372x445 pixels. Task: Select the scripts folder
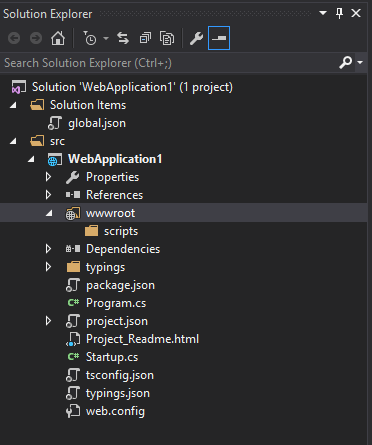[x=121, y=231]
